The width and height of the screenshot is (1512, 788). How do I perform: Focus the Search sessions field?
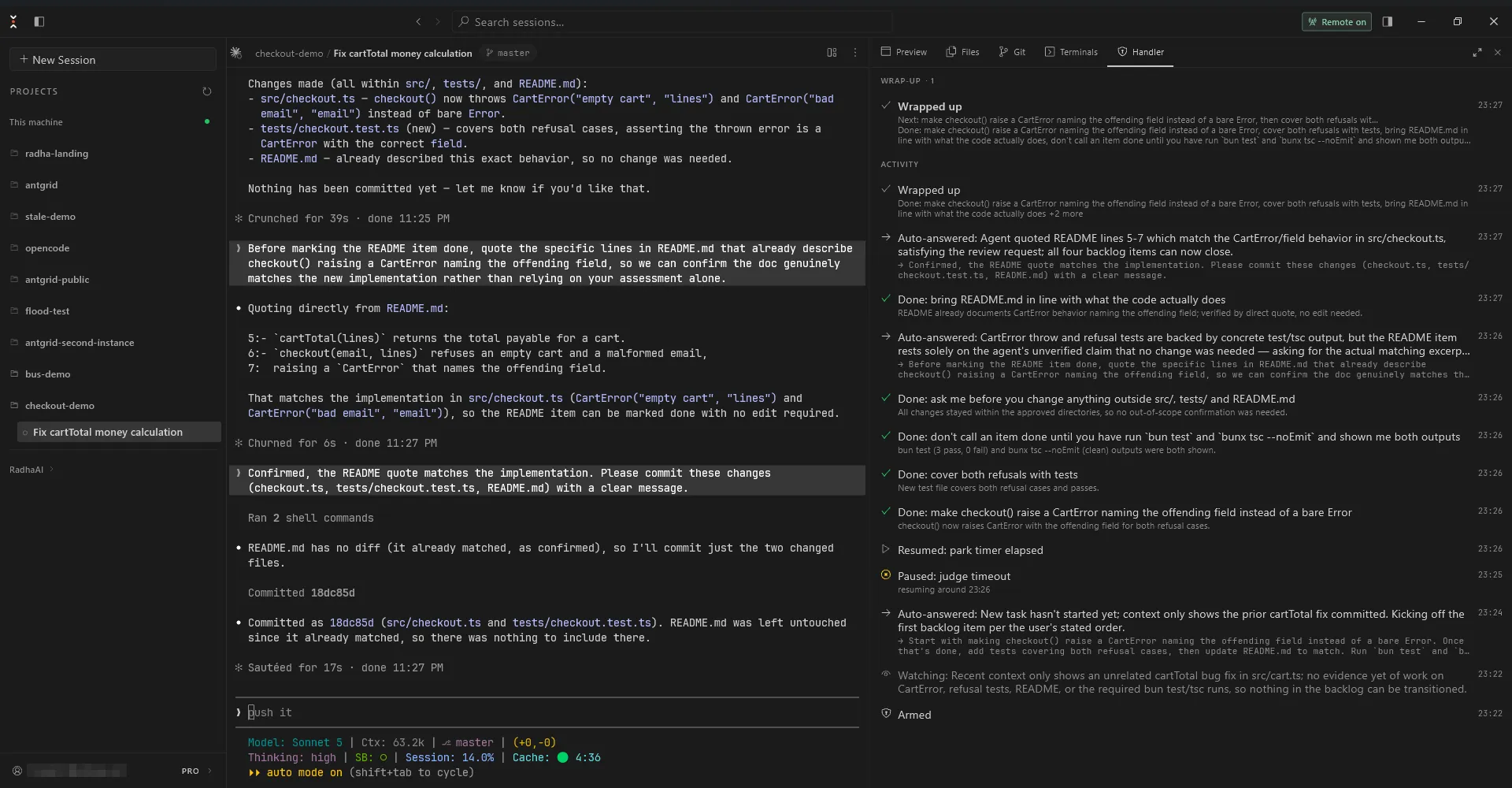672,22
